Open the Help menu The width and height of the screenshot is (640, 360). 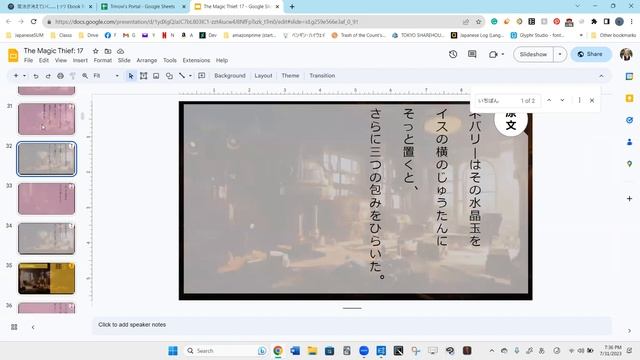222,60
